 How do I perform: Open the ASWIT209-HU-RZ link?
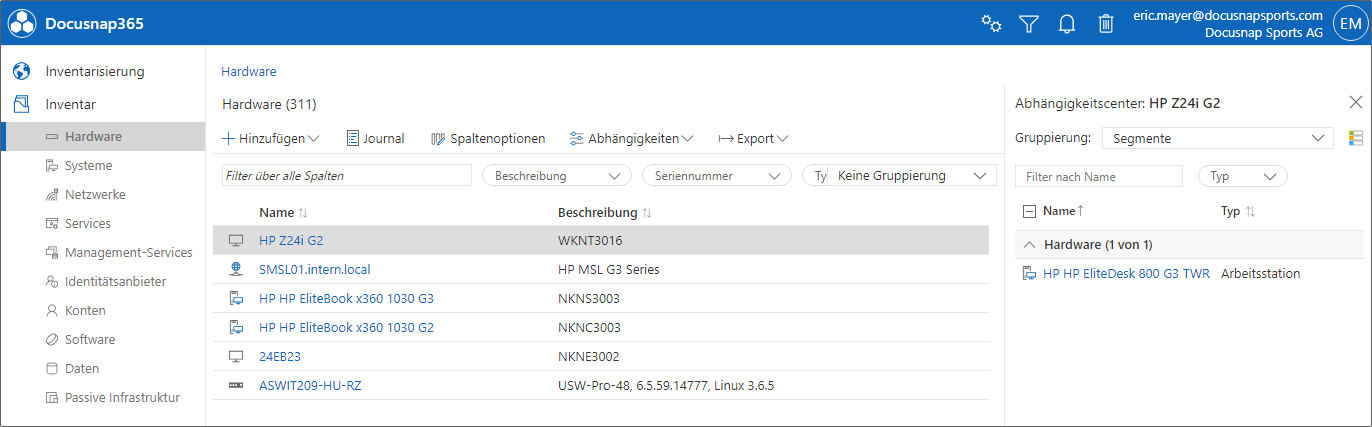point(310,386)
